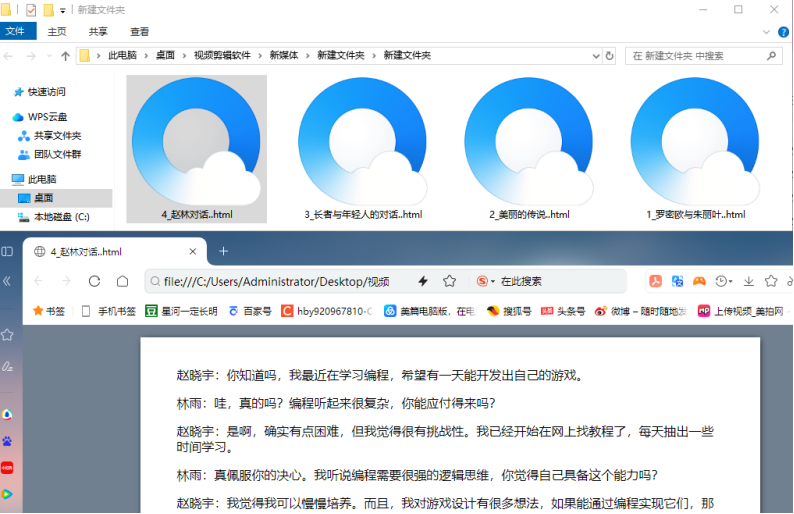Click the Explorer search magnifier icon
The height and width of the screenshot is (514, 794).
tap(771, 56)
